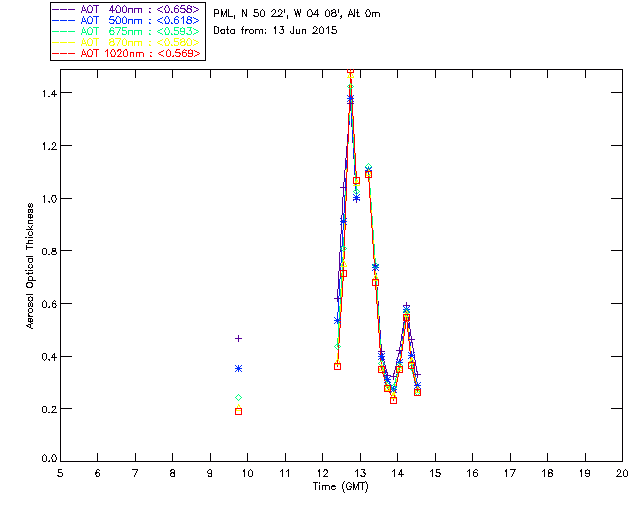The height and width of the screenshot is (512, 640).
Task: Click the y-axis tick label 0.2
Action: [x=49, y=409]
